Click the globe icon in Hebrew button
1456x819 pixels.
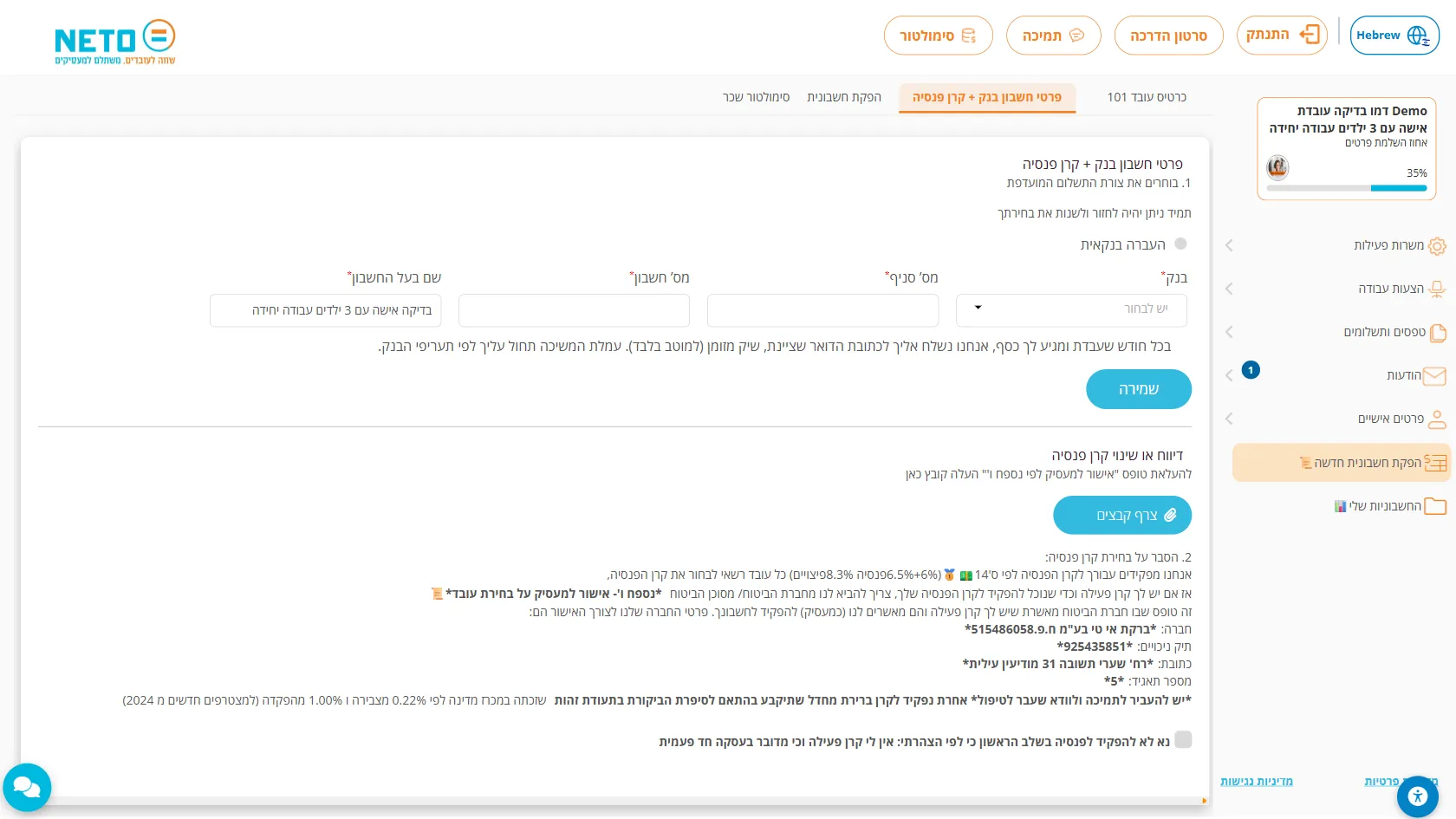(x=1418, y=36)
